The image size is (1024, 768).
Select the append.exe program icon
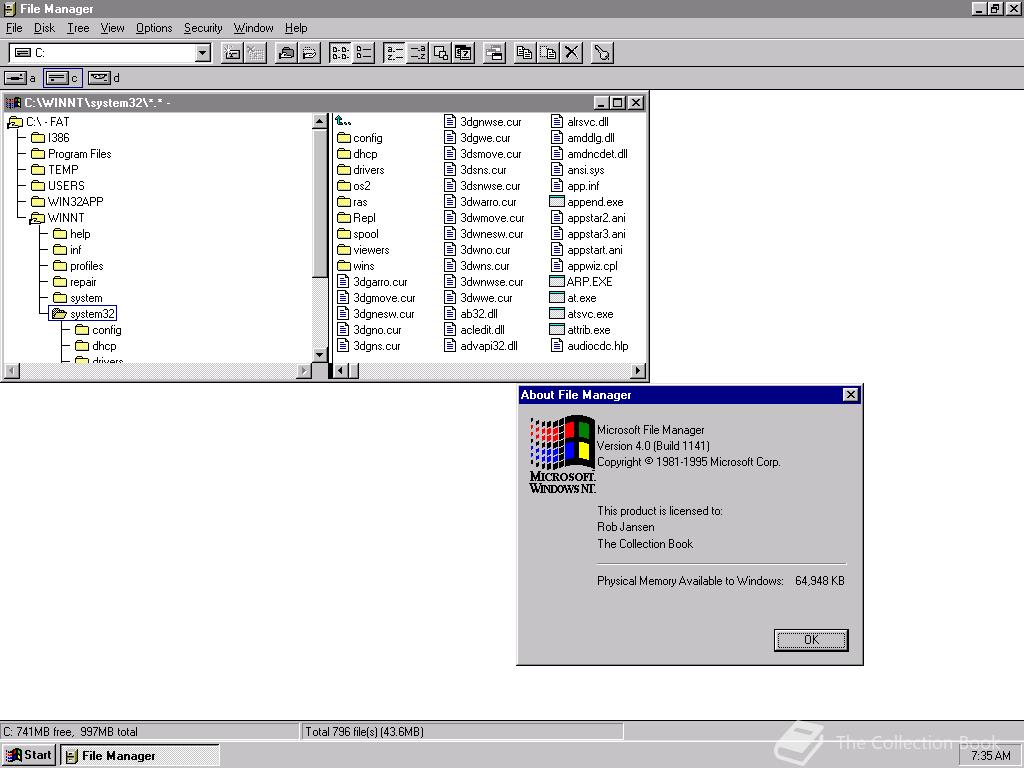point(556,202)
